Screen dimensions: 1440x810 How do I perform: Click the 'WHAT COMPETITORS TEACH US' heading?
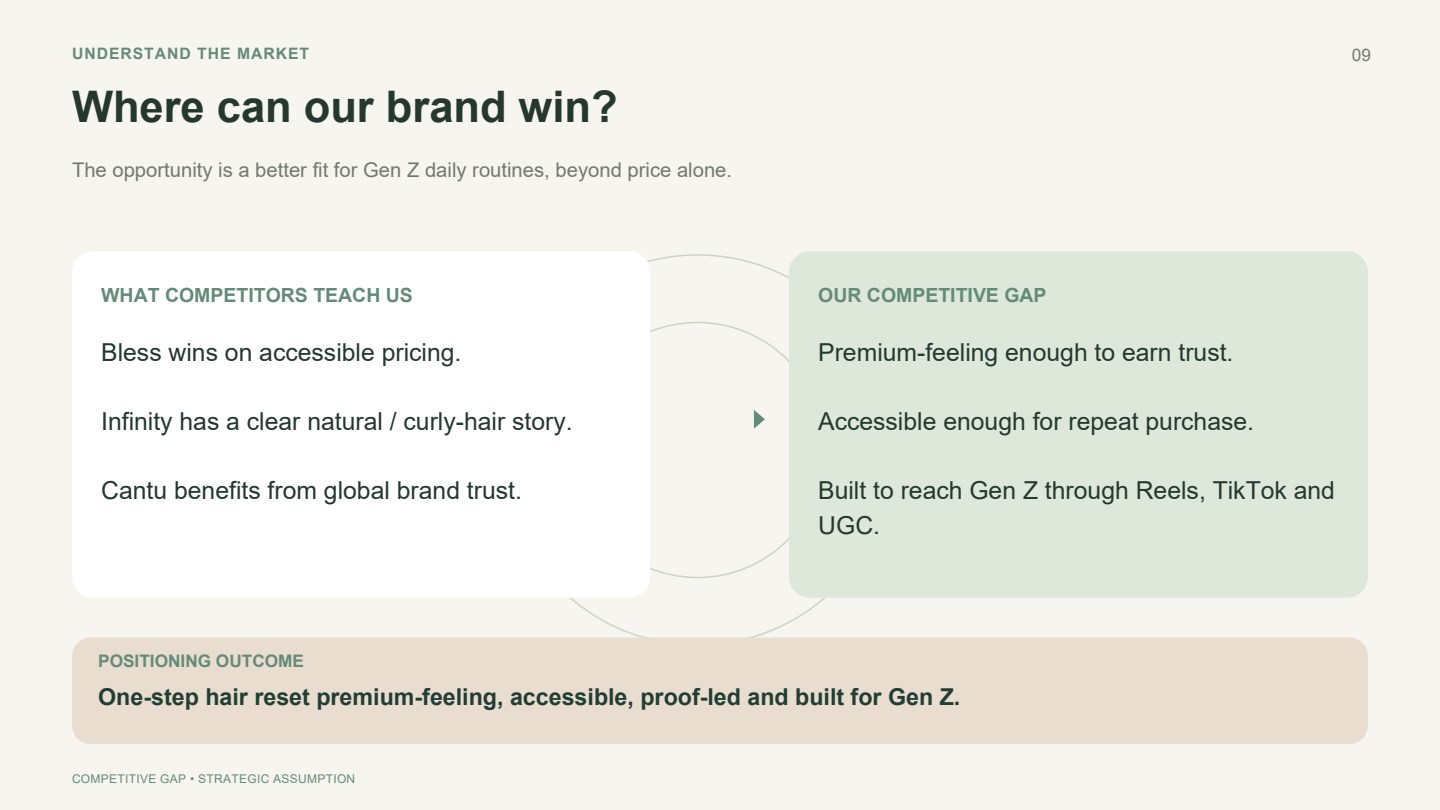pos(257,295)
